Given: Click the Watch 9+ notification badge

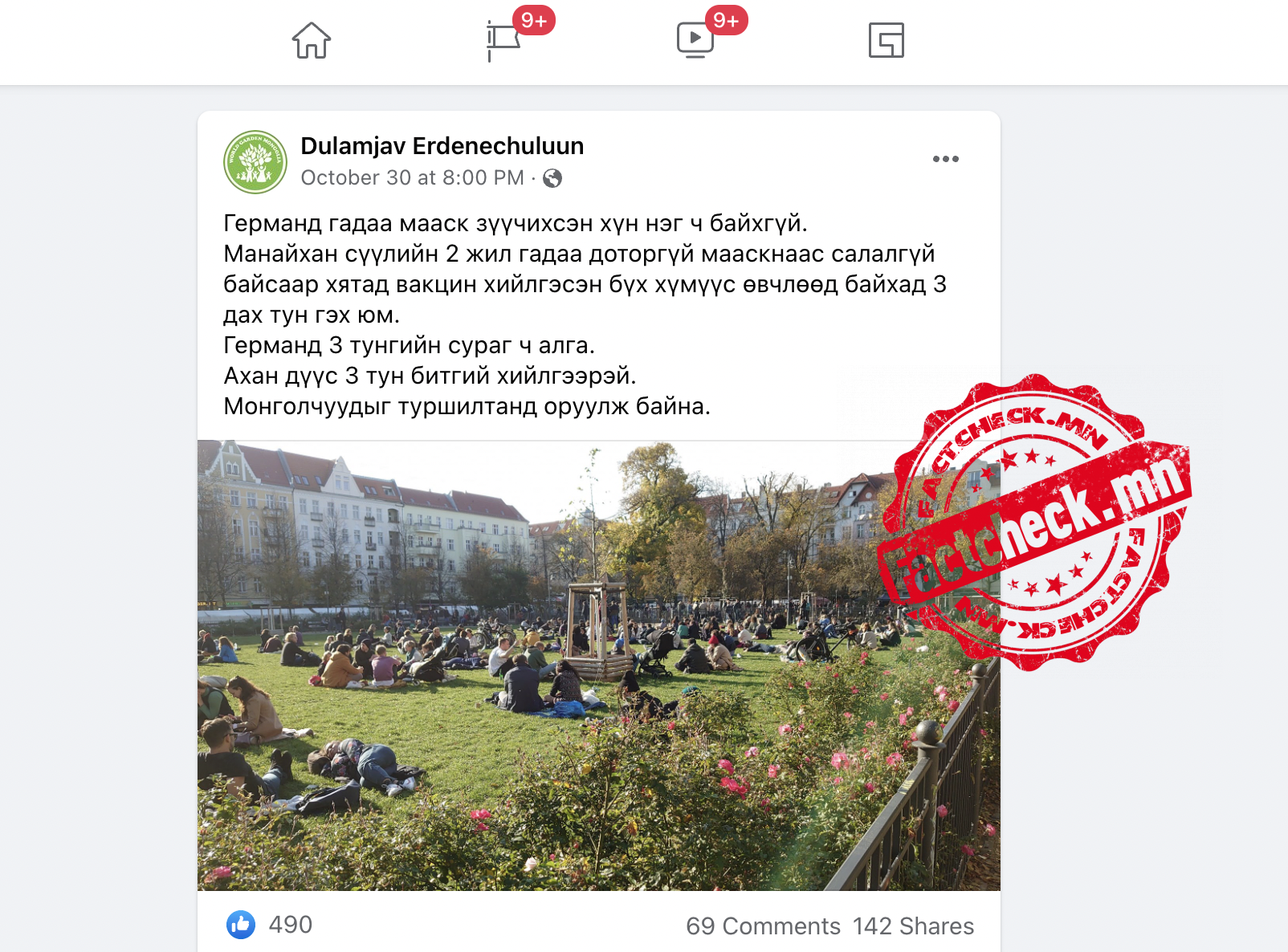Looking at the screenshot, I should (726, 20).
